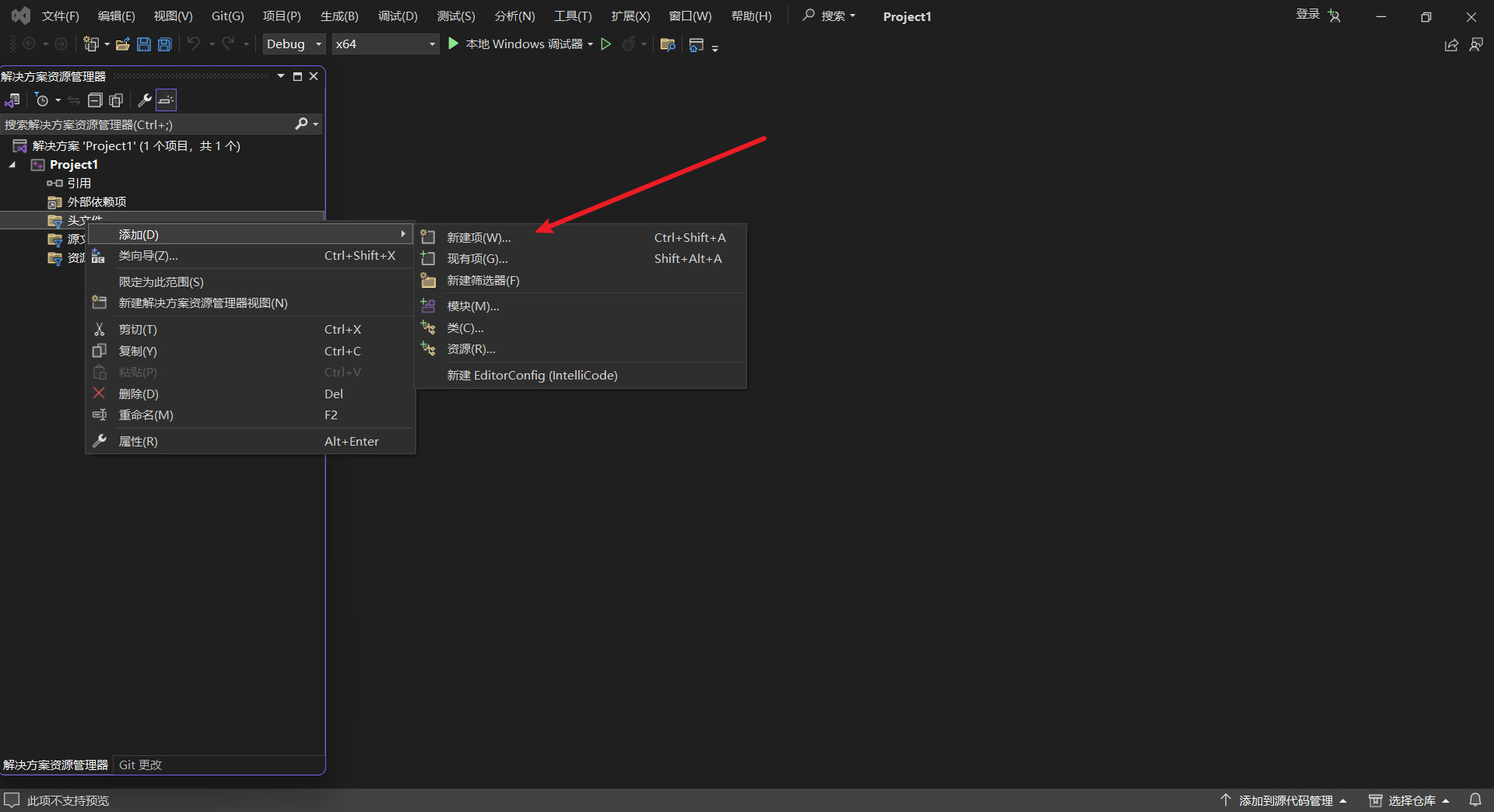Choose 复制(Y) in context menu
1494x812 pixels.
251,352
